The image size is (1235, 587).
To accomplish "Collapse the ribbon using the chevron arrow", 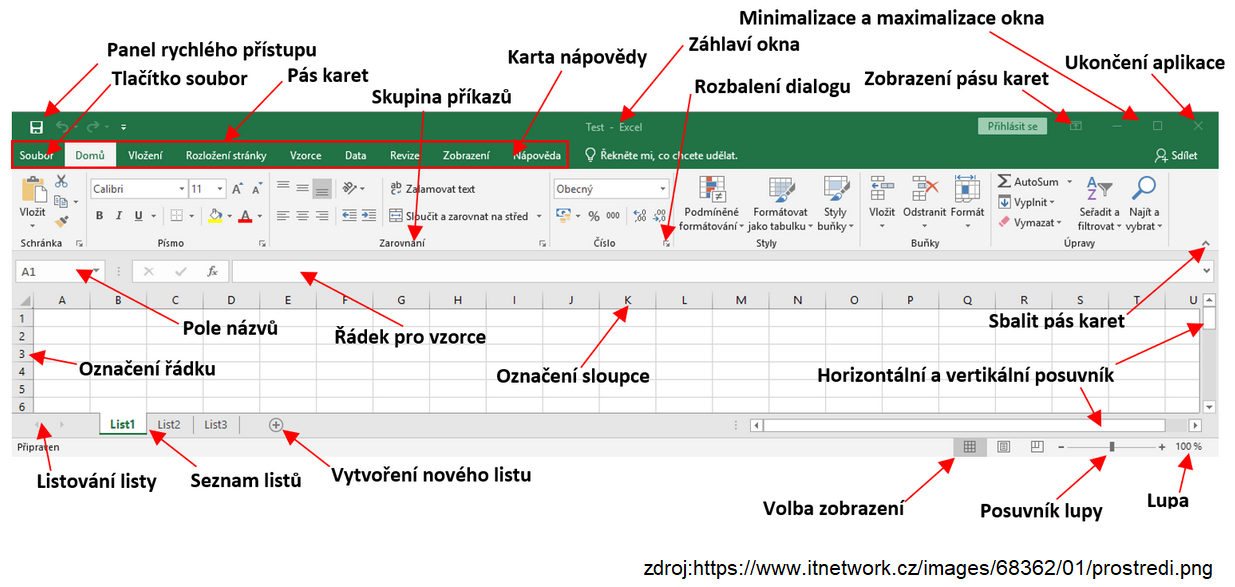I will [1205, 243].
